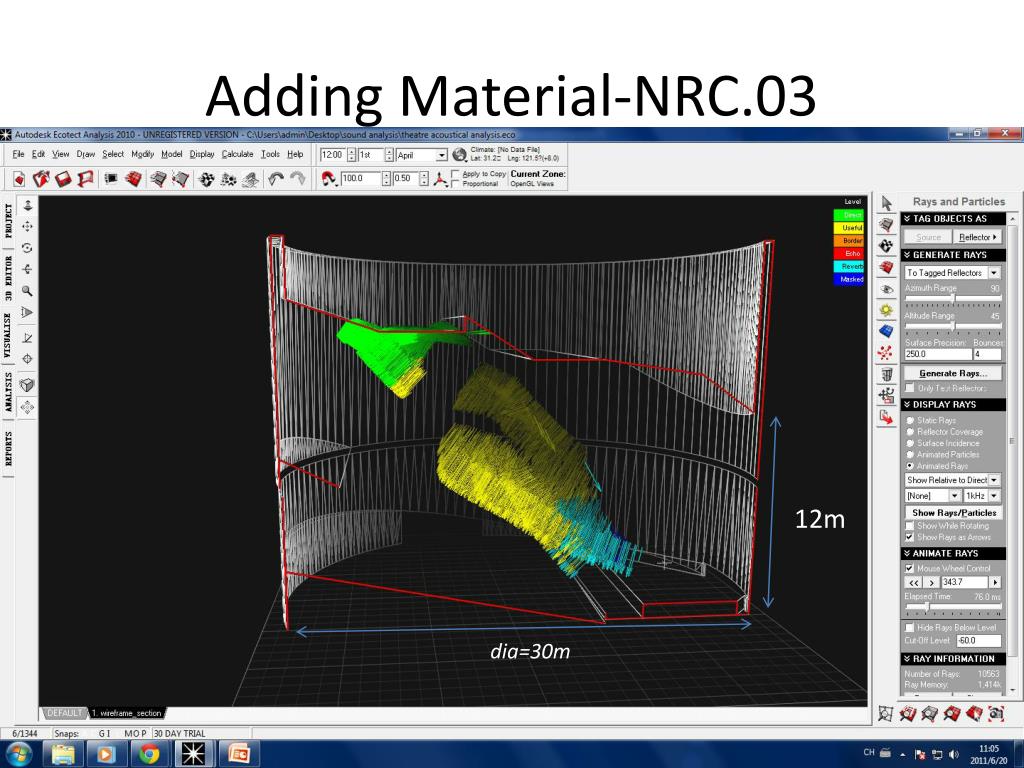Viewport: 1024px width, 768px height.
Task: Click the Elapsed Time slider handle
Action: click(x=929, y=607)
